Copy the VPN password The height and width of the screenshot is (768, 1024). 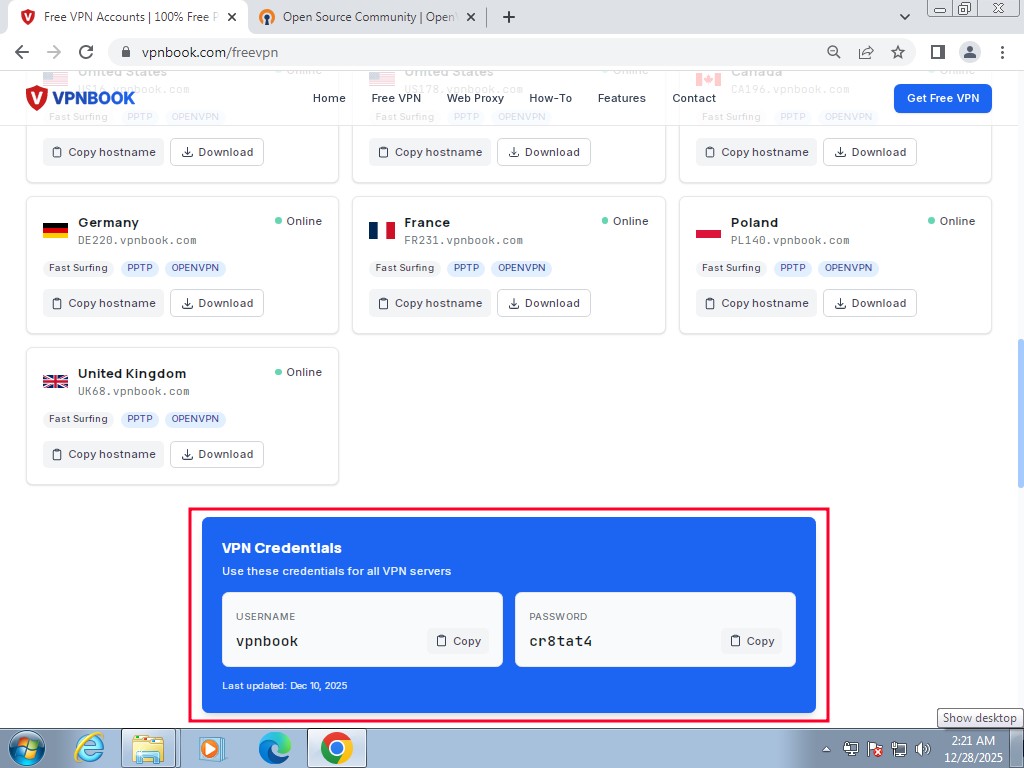click(751, 641)
